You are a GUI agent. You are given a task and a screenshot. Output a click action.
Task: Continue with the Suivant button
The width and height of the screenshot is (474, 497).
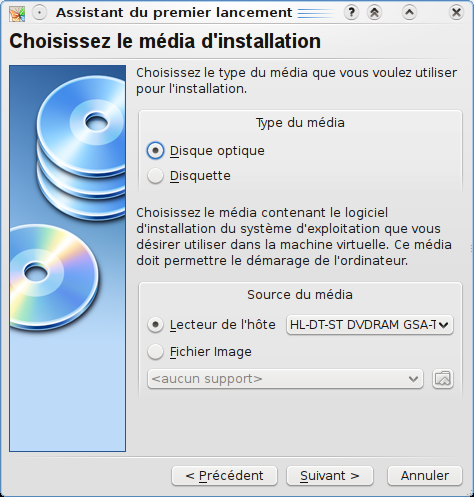(330, 476)
